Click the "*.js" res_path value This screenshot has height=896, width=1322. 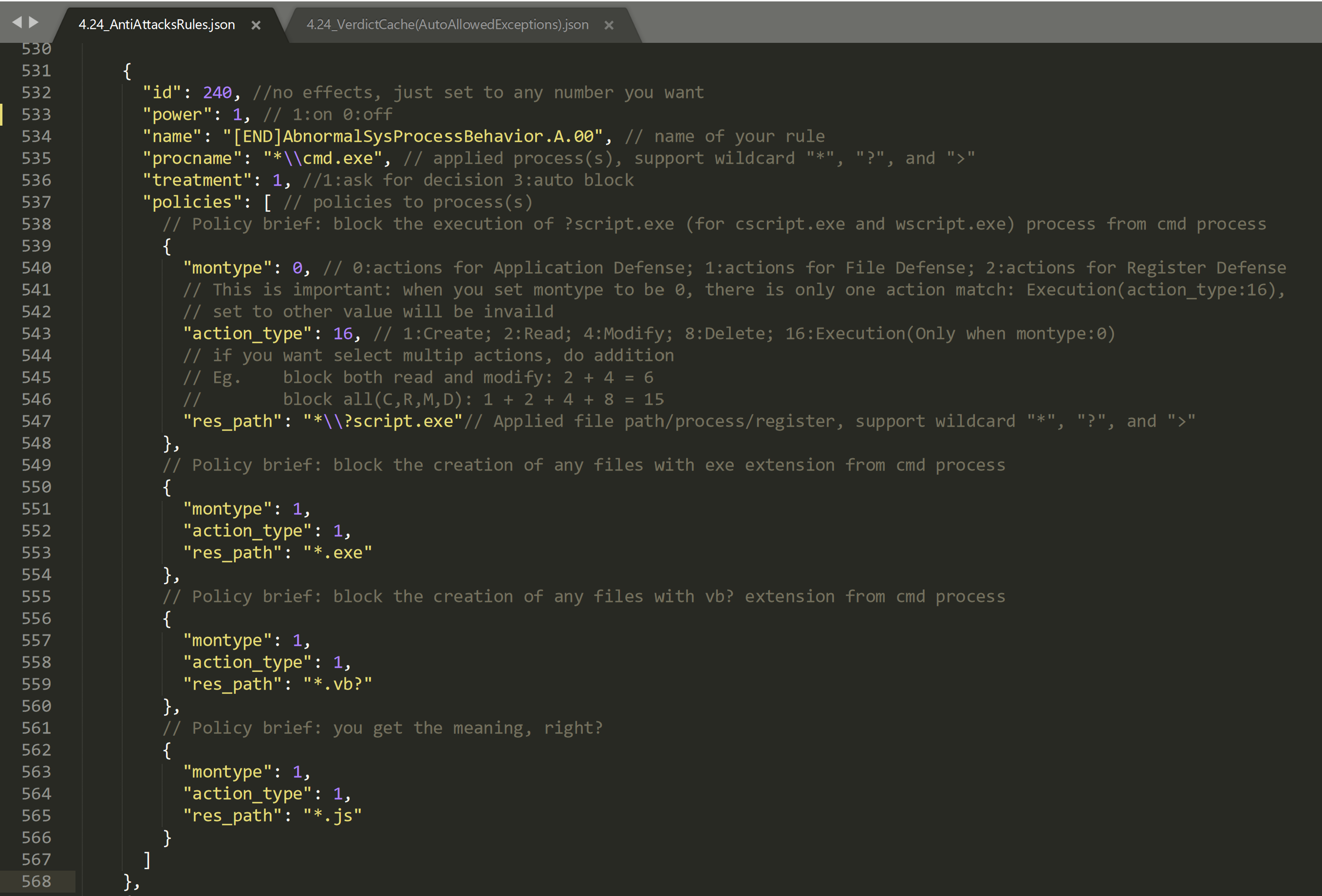[332, 815]
